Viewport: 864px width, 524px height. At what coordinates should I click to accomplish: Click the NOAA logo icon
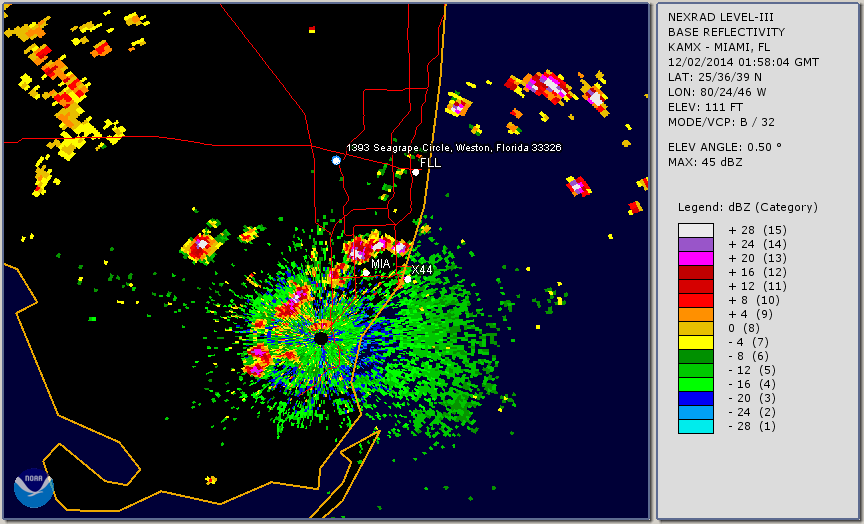[34, 488]
